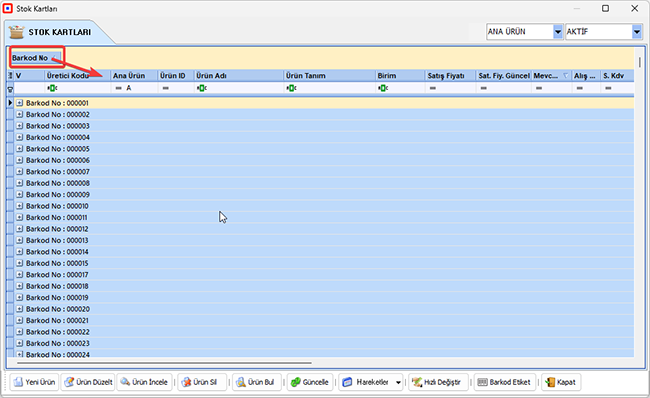Select row Barkod No : 000011
Image resolution: width=650 pixels, height=398 pixels.
(x=324, y=217)
